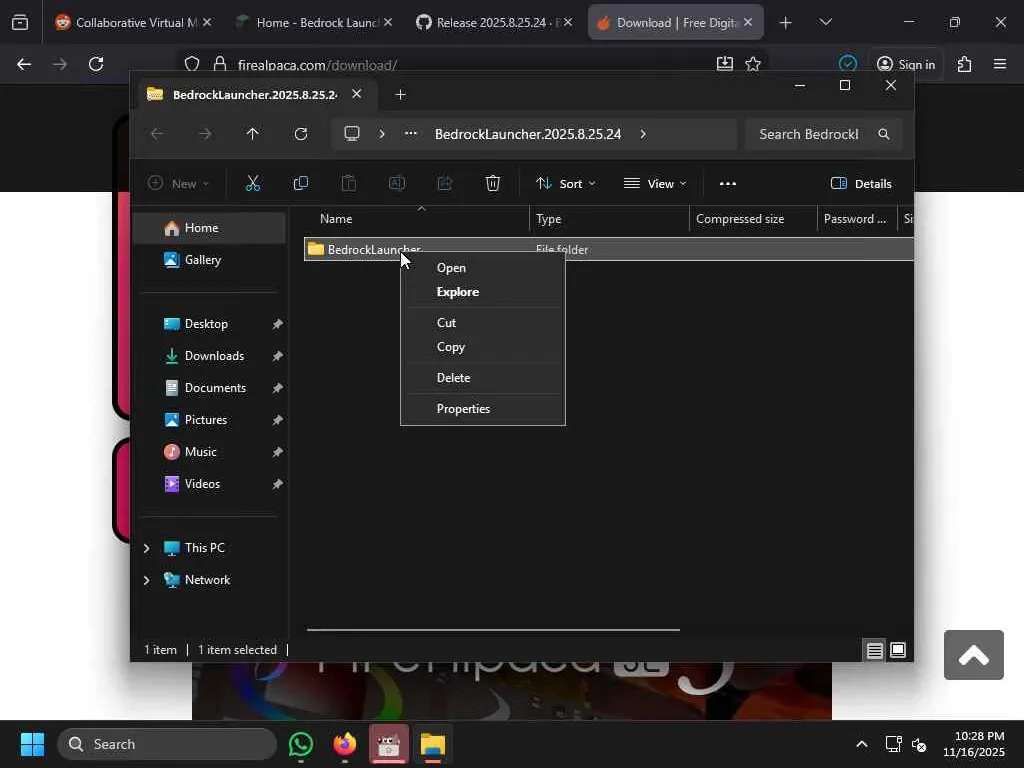This screenshot has height=768, width=1024.
Task: Switch to details list view icon in status bar
Action: tap(874, 650)
